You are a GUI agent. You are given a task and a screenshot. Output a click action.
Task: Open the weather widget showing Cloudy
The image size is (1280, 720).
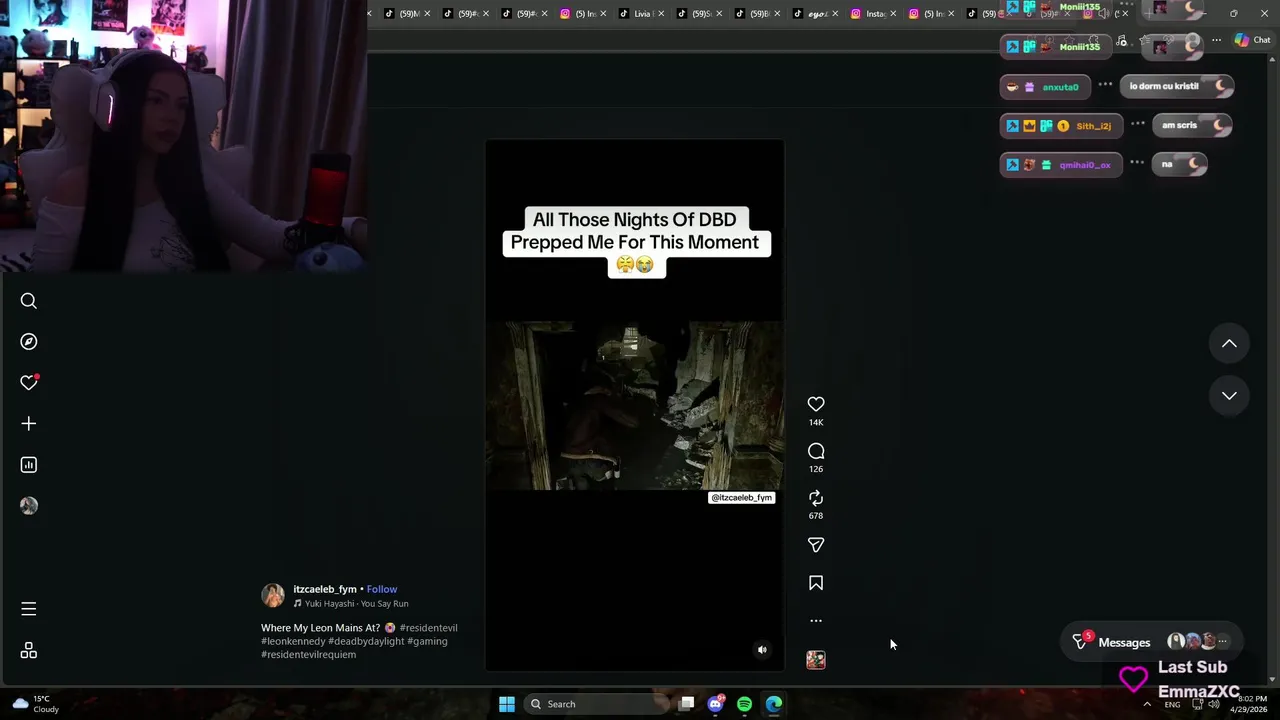[35, 704]
